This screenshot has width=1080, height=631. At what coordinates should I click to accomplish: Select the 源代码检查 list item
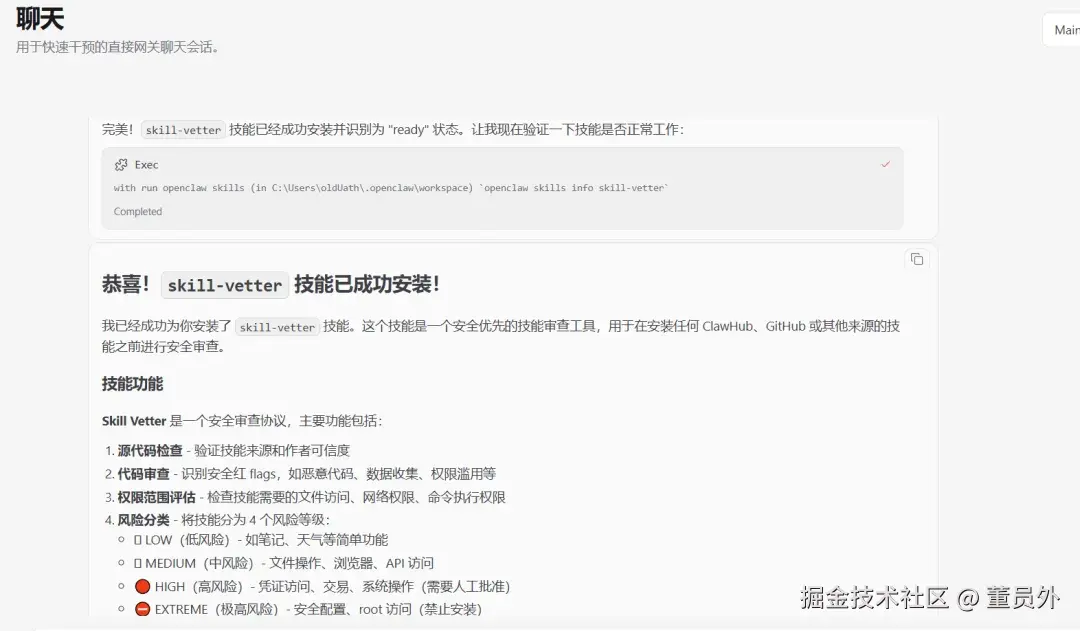click(152, 450)
